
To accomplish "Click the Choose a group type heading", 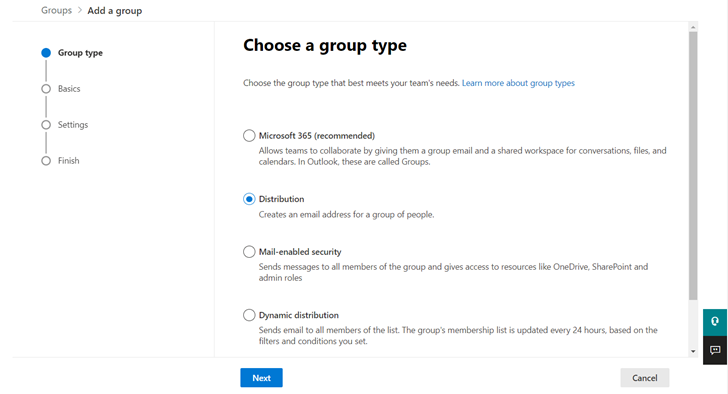I will (x=325, y=45).
